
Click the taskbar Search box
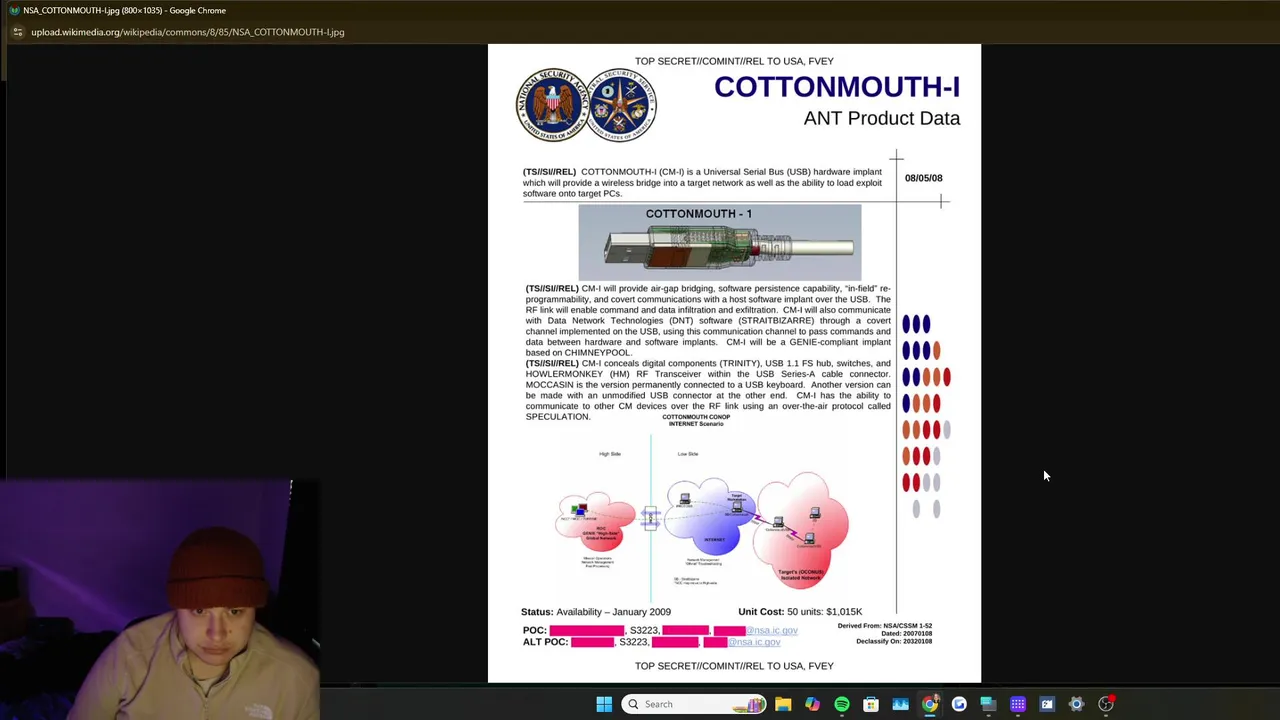coord(693,704)
